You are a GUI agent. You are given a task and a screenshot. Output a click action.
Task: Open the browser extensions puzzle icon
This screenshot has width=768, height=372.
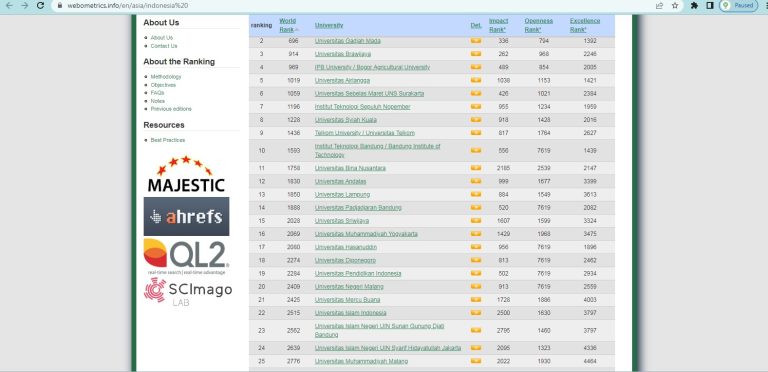(694, 5)
